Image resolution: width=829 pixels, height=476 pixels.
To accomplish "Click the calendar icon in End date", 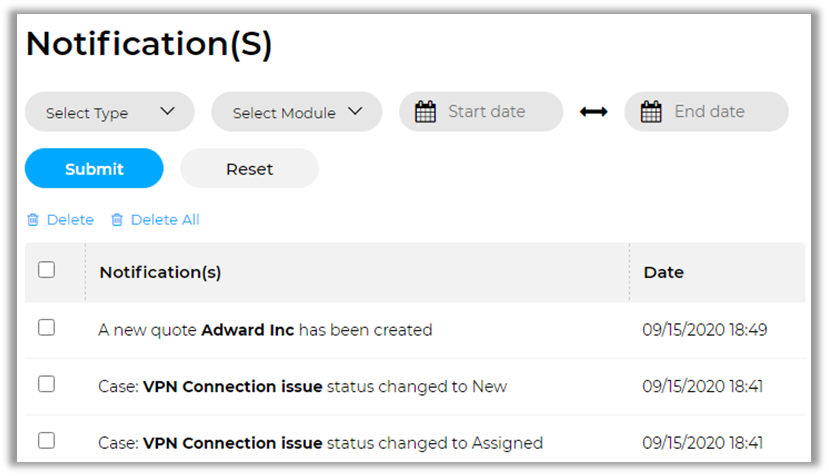I will pyautogui.click(x=651, y=112).
